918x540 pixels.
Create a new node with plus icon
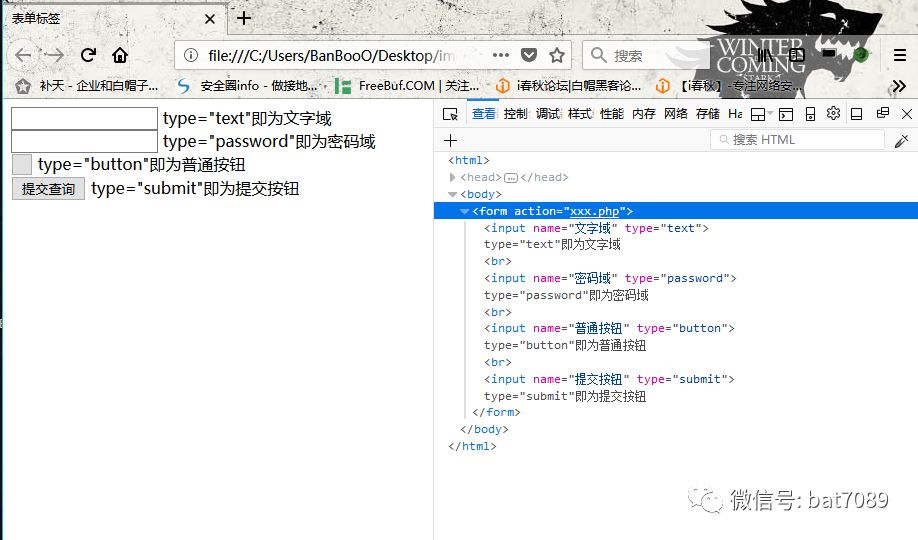coord(450,141)
